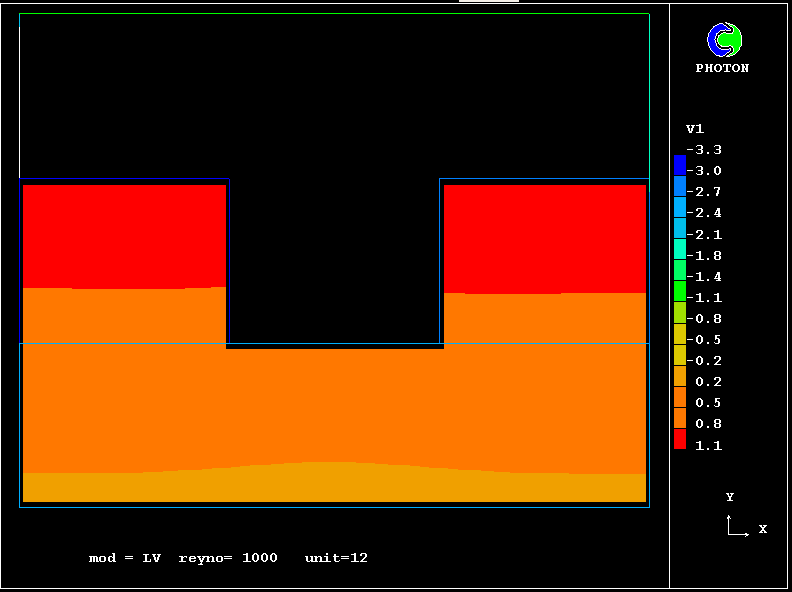Pick the cyan legend swatch at -1.8
This screenshot has height=592, width=792.
tap(680, 249)
